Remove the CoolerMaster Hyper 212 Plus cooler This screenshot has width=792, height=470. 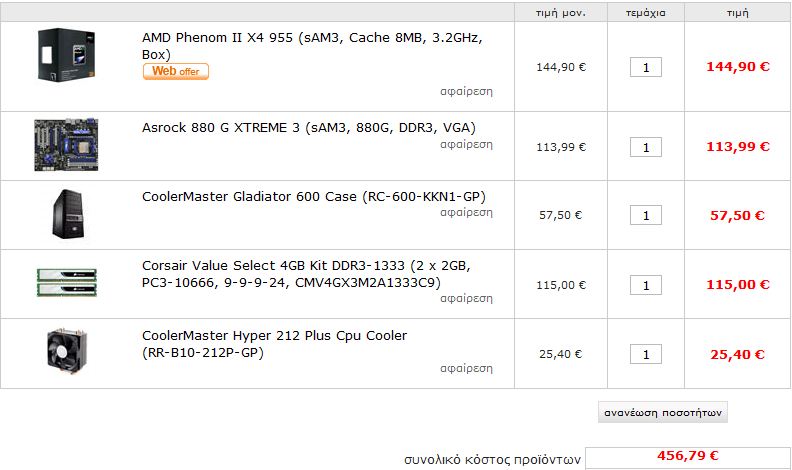(x=466, y=368)
